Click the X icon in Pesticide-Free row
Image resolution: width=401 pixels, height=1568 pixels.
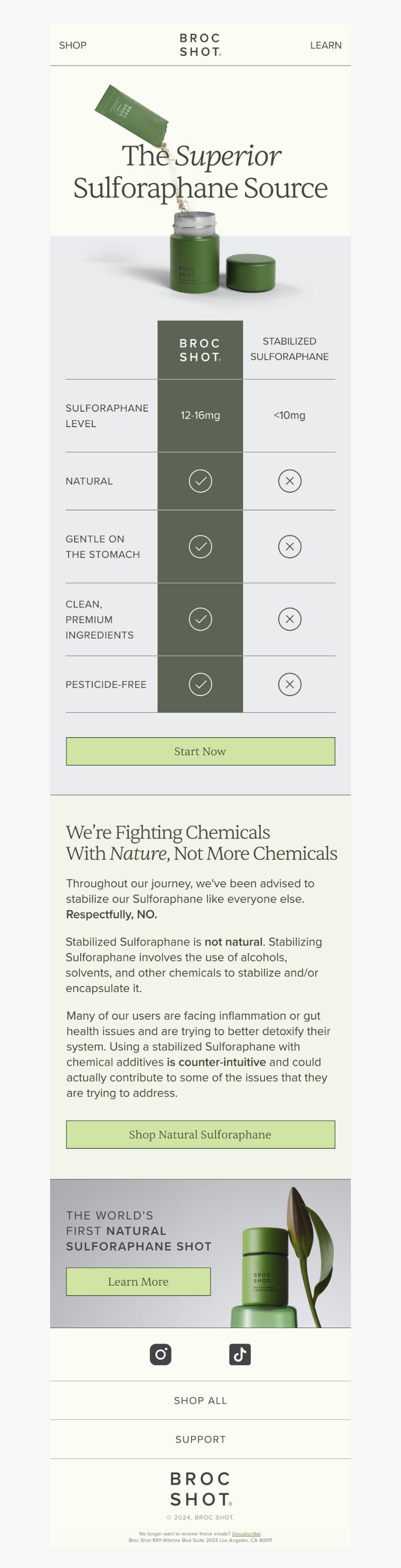point(290,684)
